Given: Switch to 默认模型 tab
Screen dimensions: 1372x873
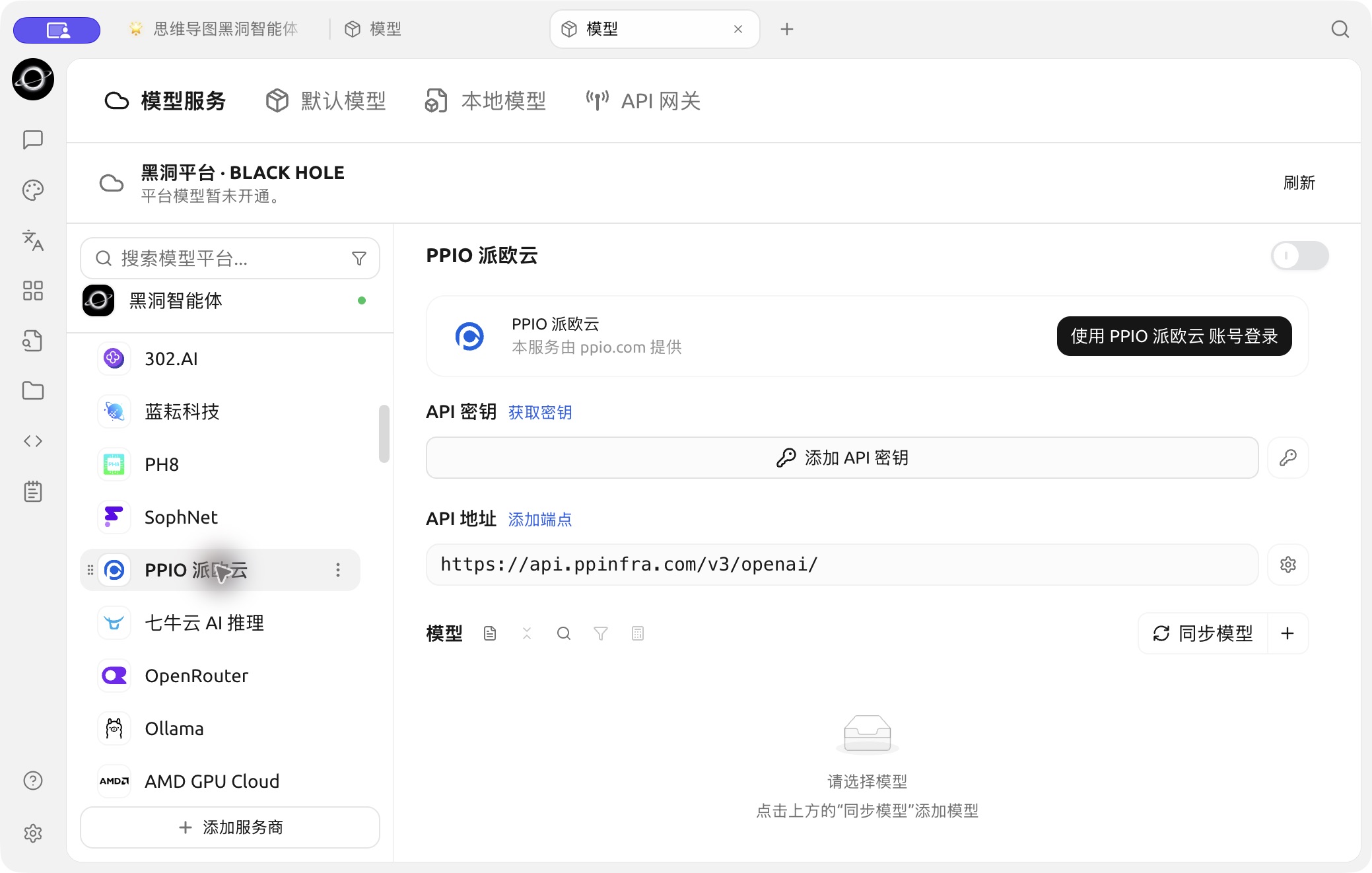Looking at the screenshot, I should point(326,101).
